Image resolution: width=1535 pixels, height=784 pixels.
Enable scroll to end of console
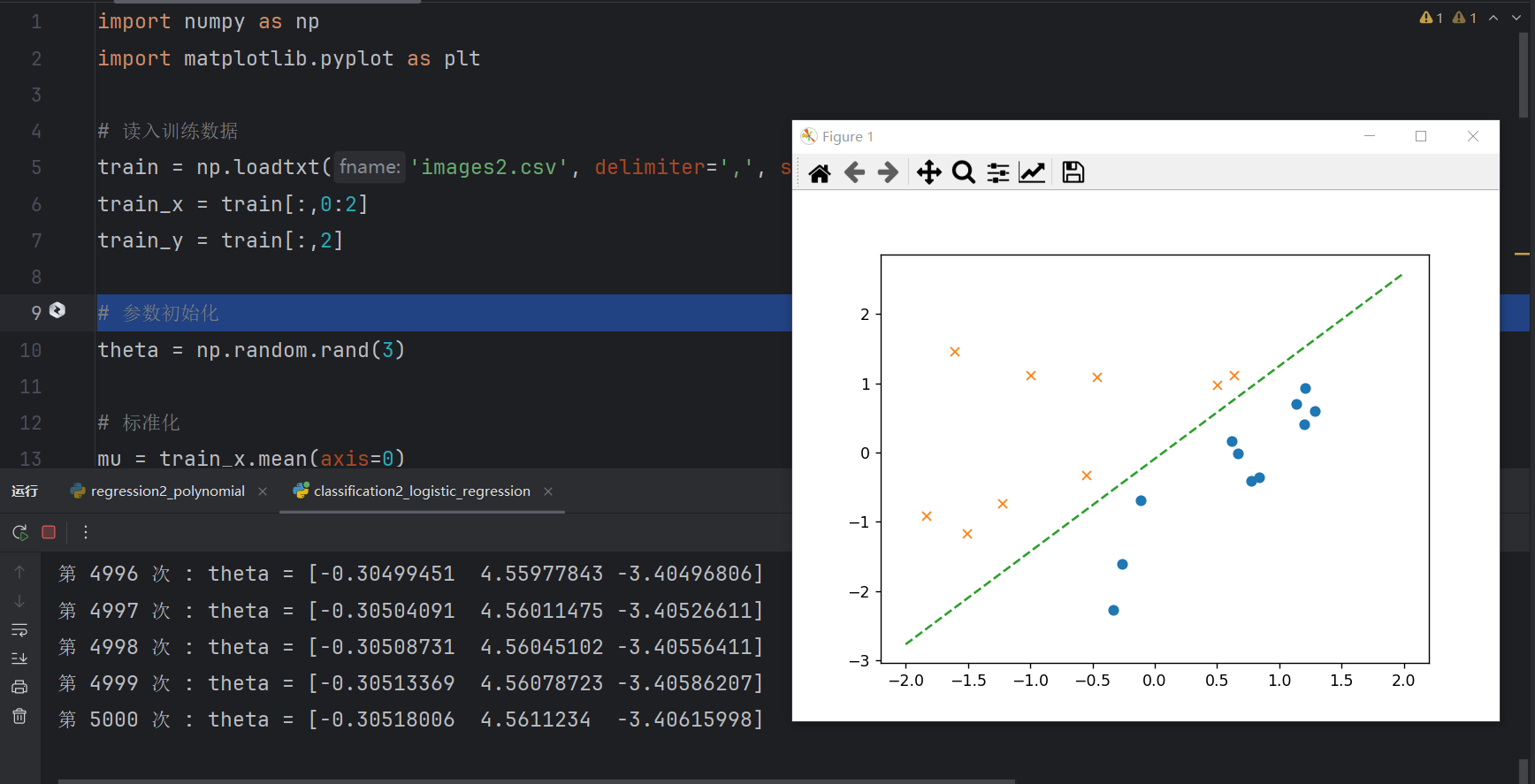pyautogui.click(x=19, y=658)
